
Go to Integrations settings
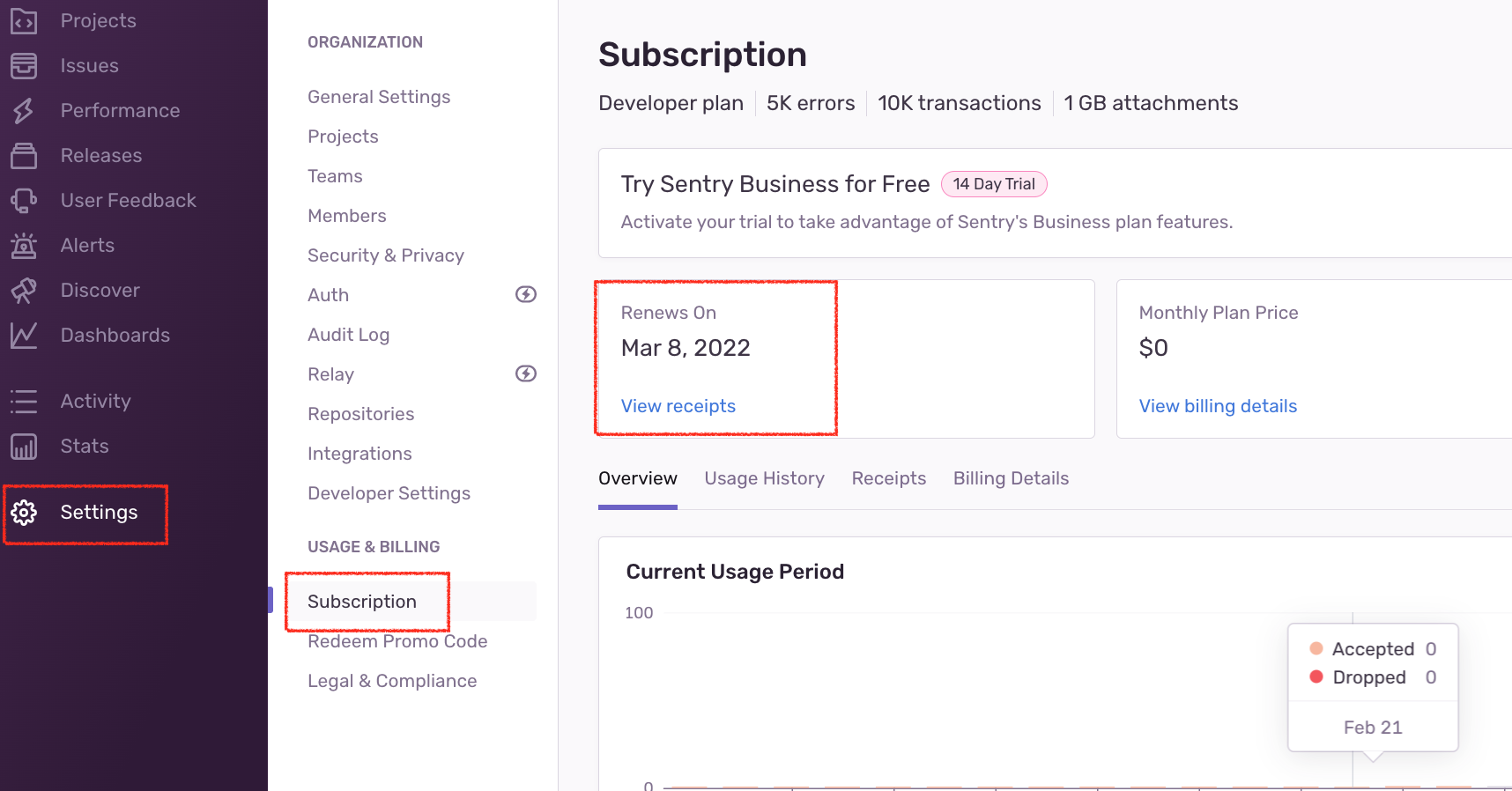pos(359,454)
